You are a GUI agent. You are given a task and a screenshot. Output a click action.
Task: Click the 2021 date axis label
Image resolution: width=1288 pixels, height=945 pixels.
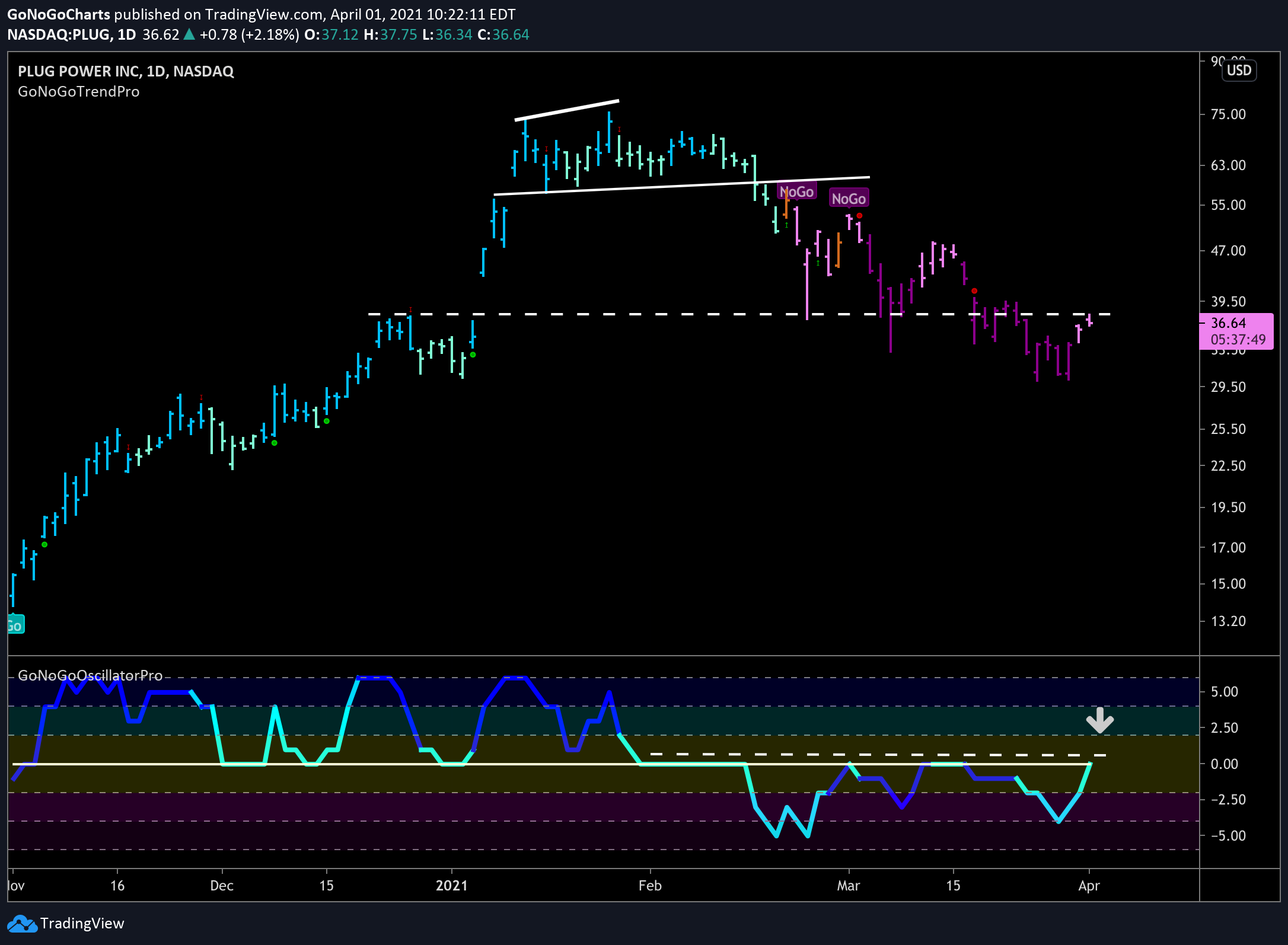point(452,886)
